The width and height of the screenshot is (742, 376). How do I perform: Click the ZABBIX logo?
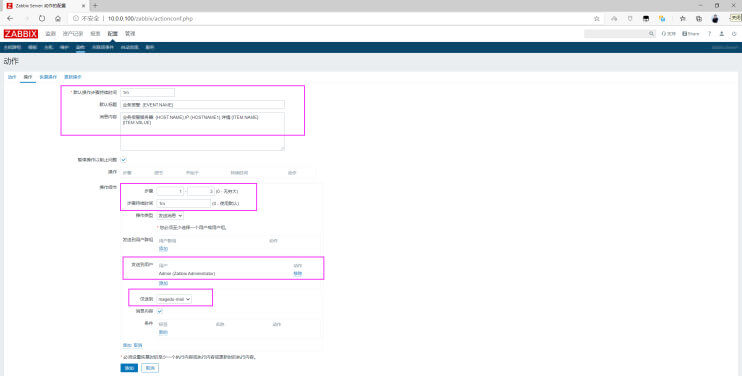click(21, 34)
